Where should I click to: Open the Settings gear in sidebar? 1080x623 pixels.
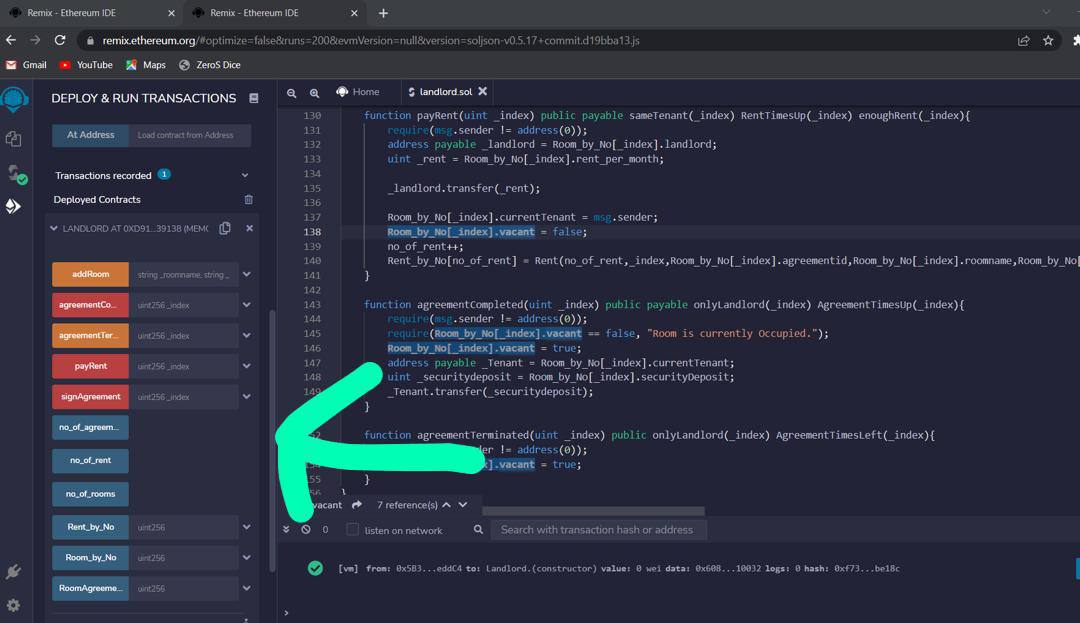click(13, 605)
